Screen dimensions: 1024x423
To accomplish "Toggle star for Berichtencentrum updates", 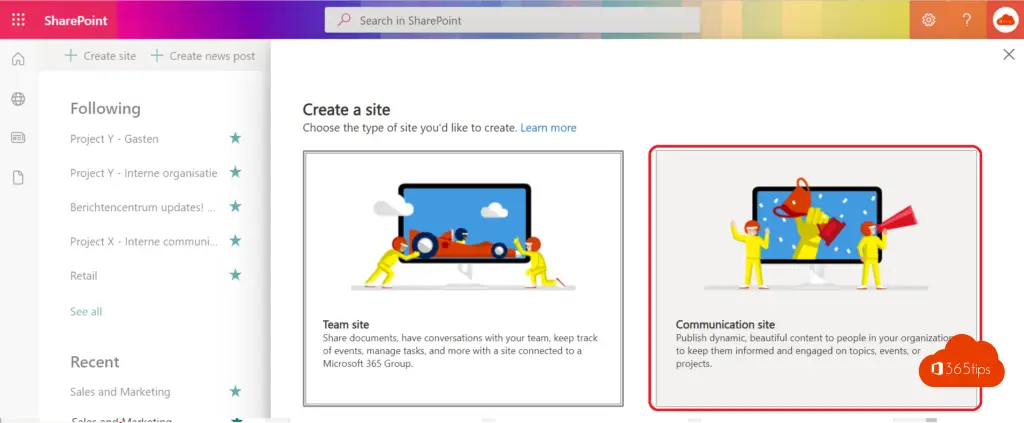I will pos(235,206).
